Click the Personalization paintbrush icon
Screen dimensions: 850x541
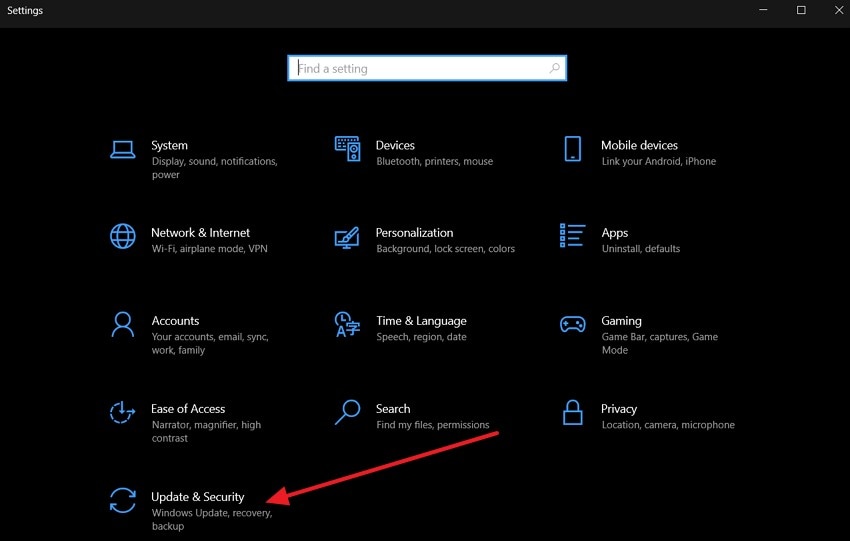(347, 237)
